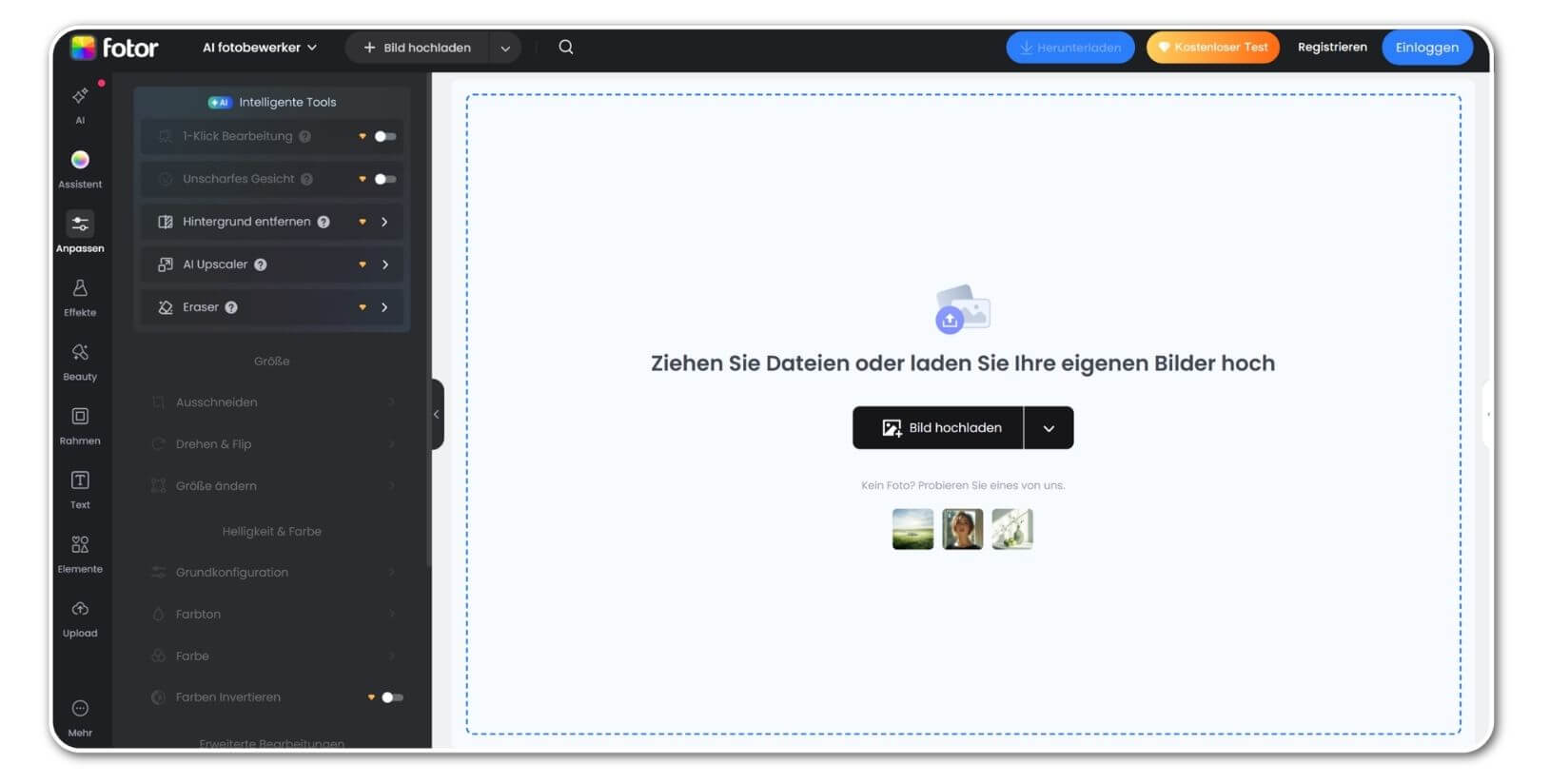Expand the arrow next to central Bild hochladen
The image size is (1550, 784).
click(1049, 428)
